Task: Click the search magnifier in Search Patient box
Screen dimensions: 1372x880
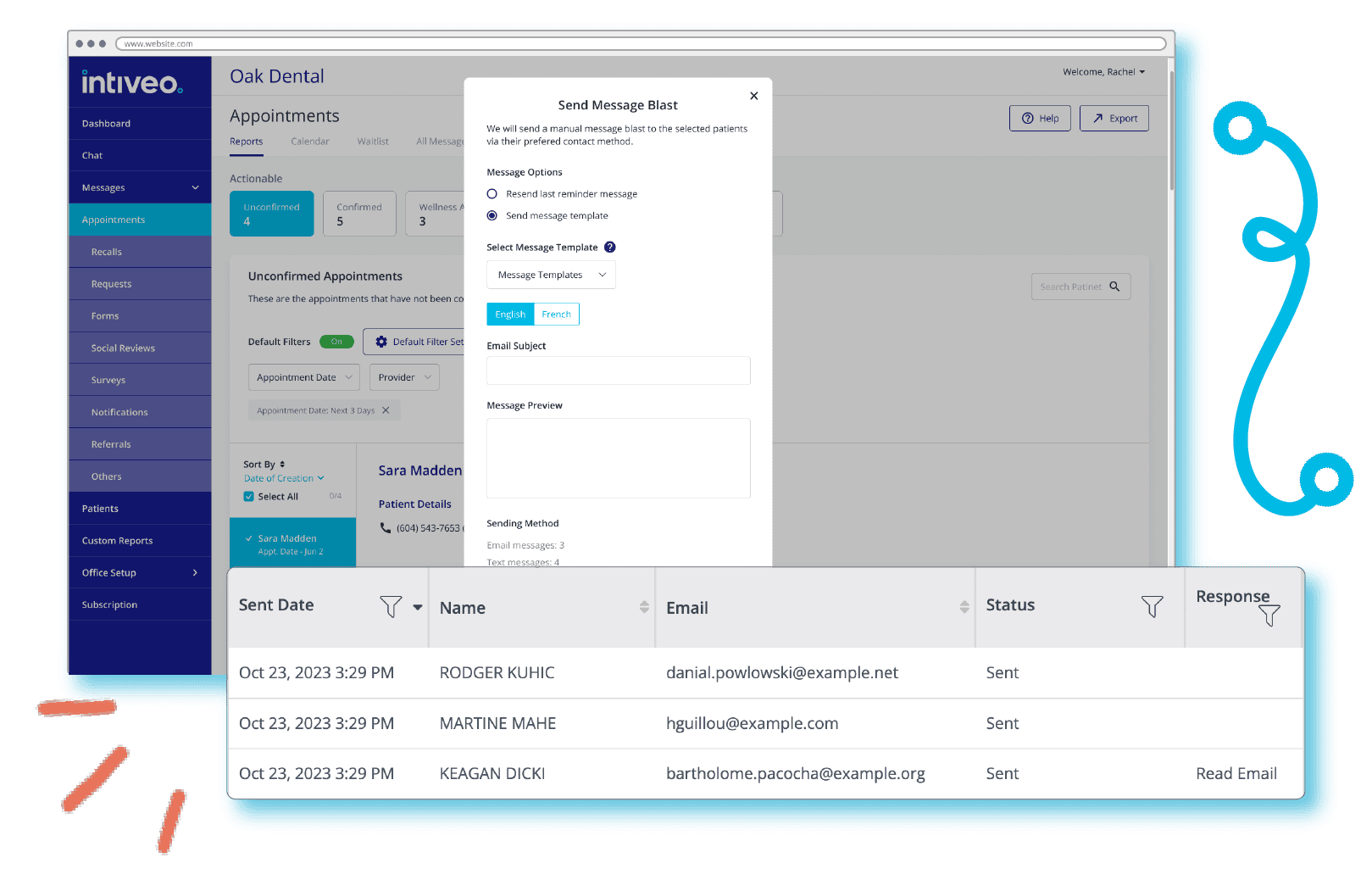Action: (x=1114, y=287)
